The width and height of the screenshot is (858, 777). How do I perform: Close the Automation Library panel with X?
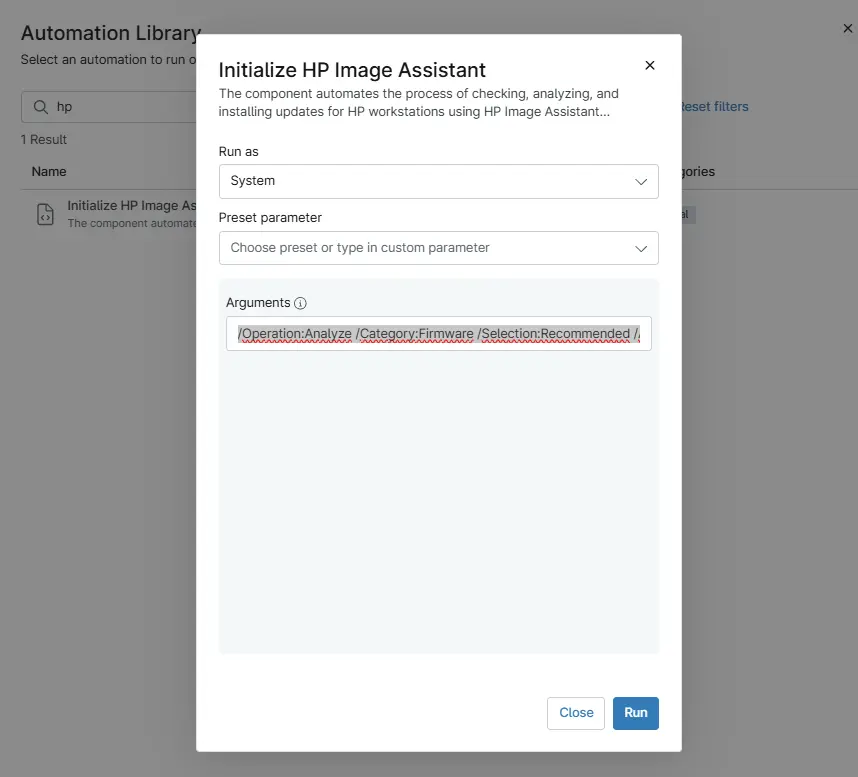847,29
